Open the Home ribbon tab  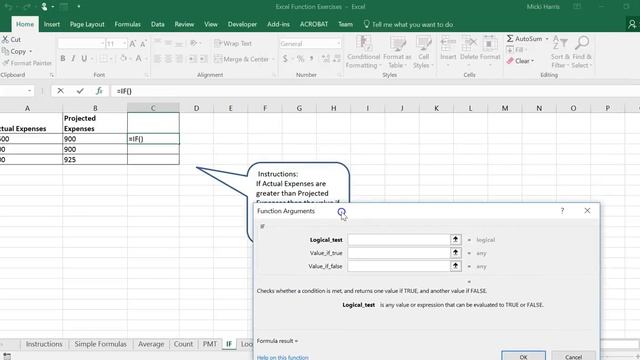coord(25,24)
